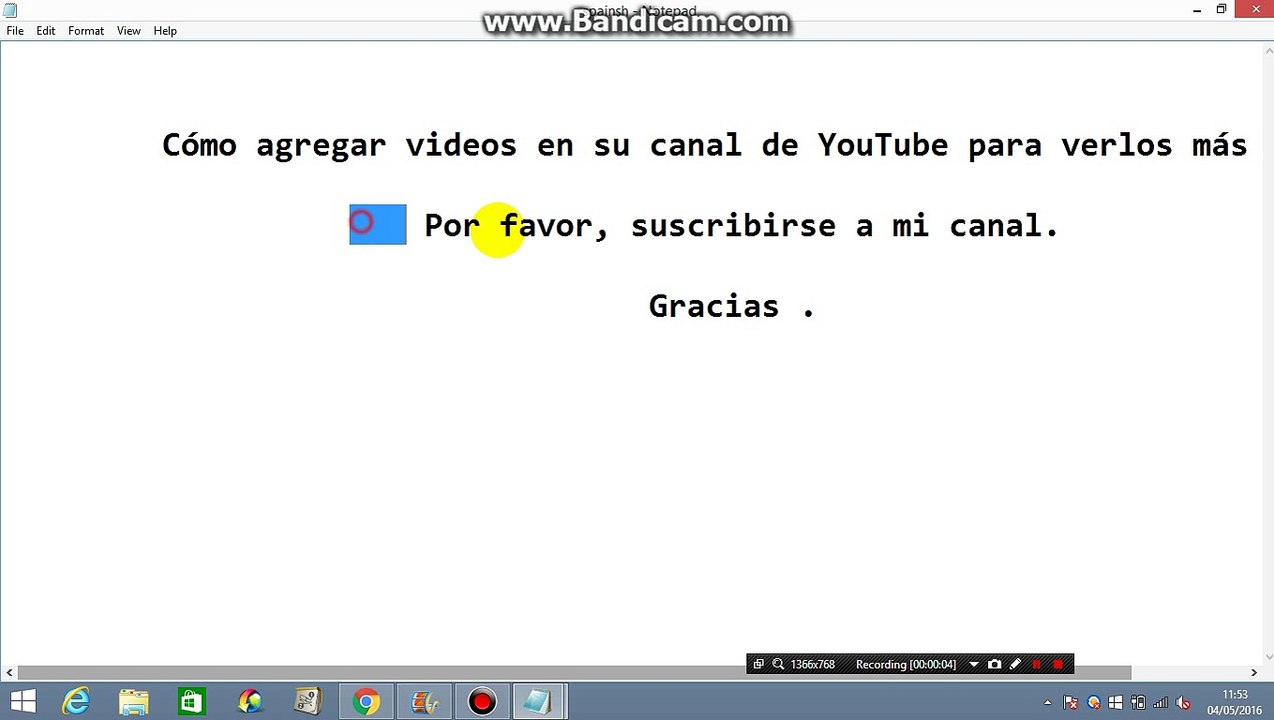Switch to Bandicam taskbar icon
Screen dimensions: 1274x720
click(x=482, y=702)
